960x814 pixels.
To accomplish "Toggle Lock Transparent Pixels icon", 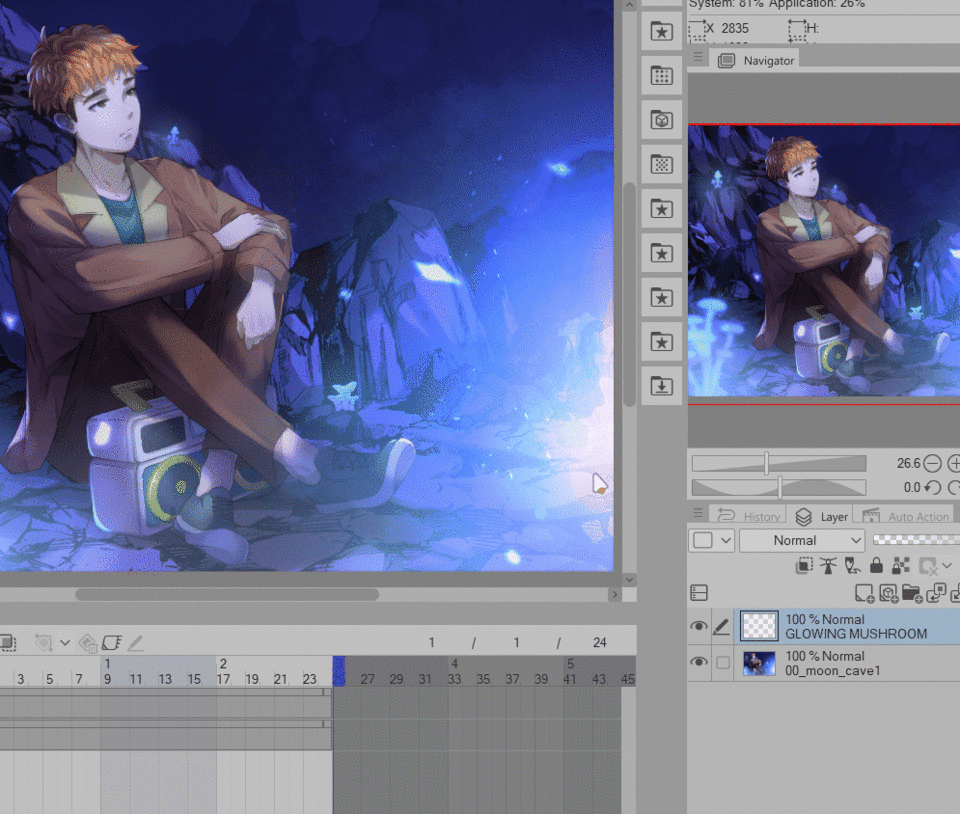I will coord(901,565).
